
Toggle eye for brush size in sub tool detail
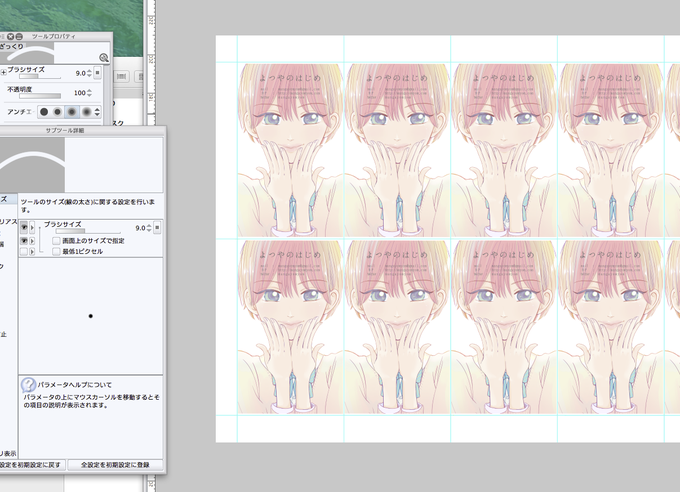pyautogui.click(x=24, y=227)
